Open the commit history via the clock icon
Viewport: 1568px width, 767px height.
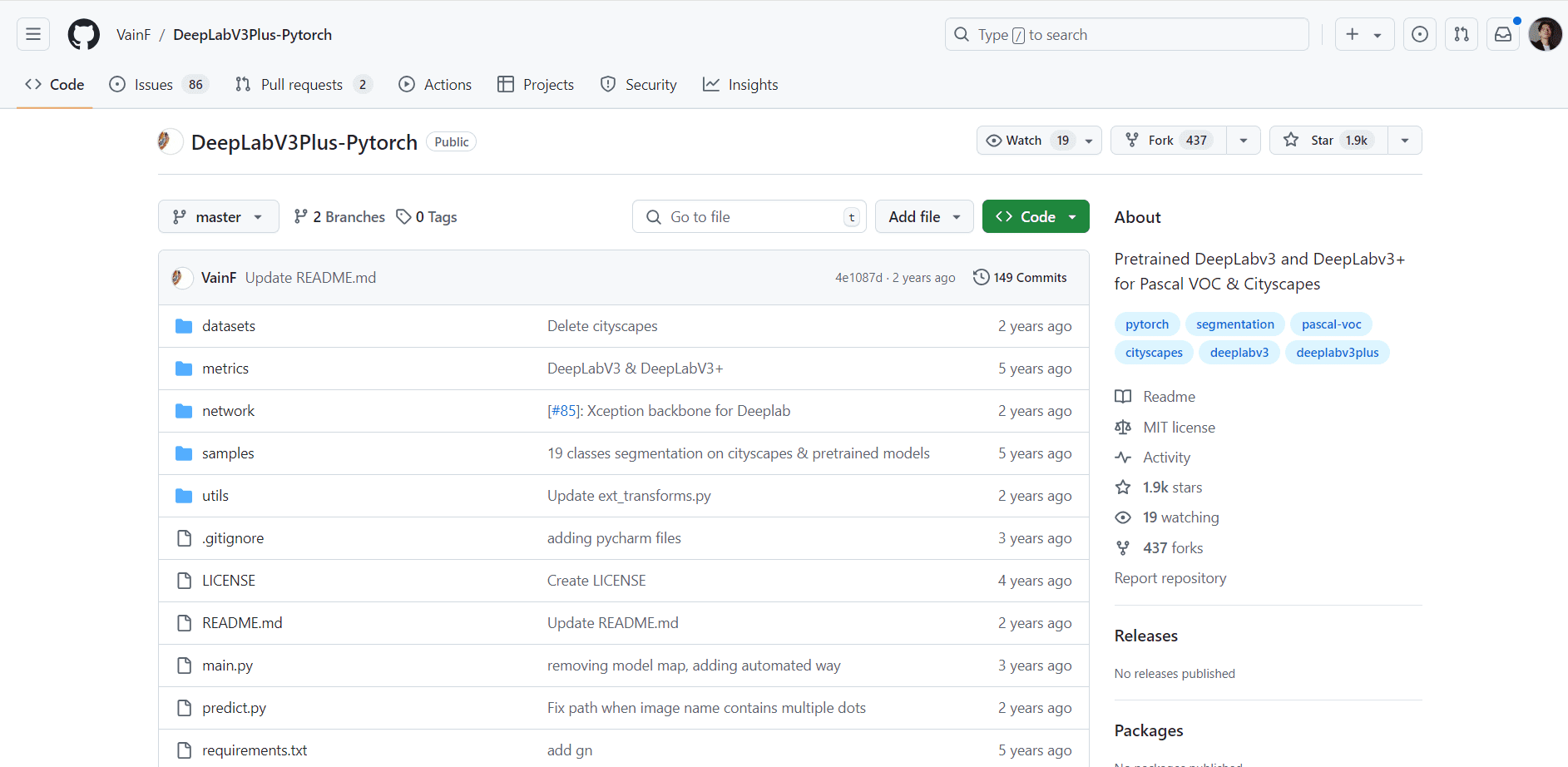click(981, 276)
